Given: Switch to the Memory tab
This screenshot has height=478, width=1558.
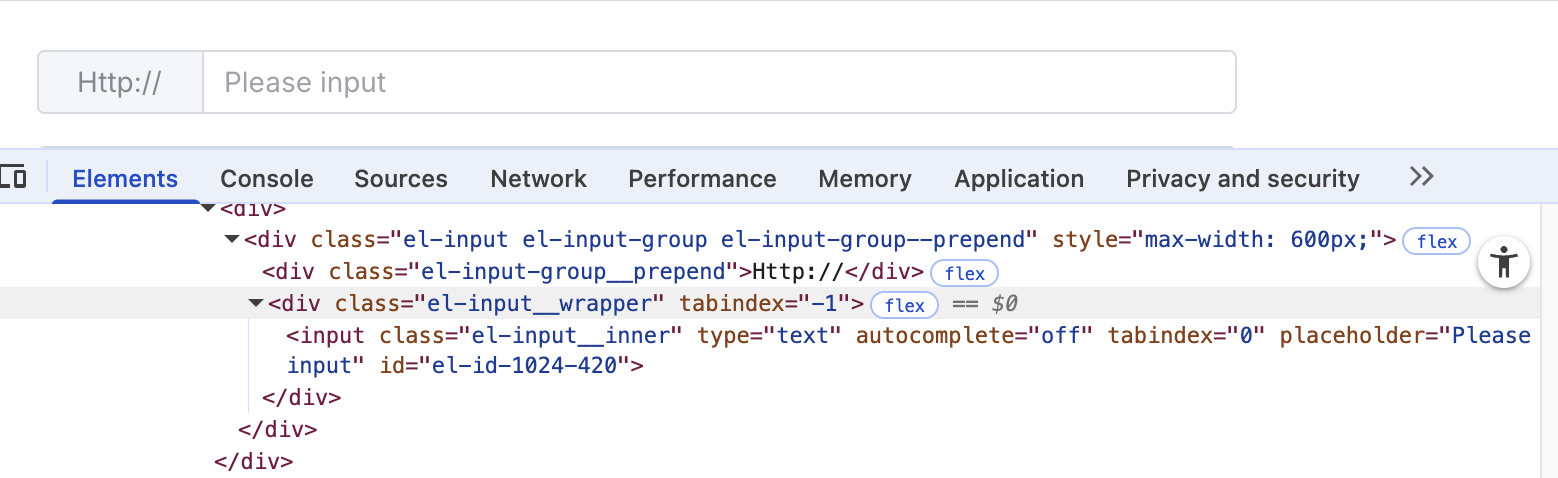Looking at the screenshot, I should pos(864,179).
